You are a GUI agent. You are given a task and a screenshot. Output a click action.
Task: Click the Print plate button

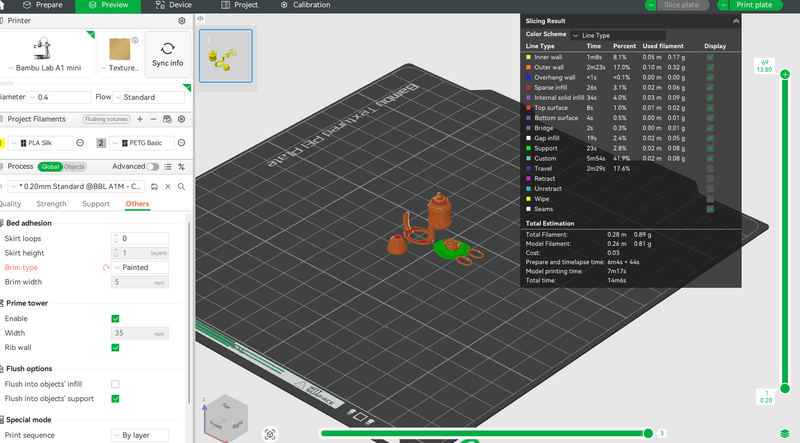754,5
